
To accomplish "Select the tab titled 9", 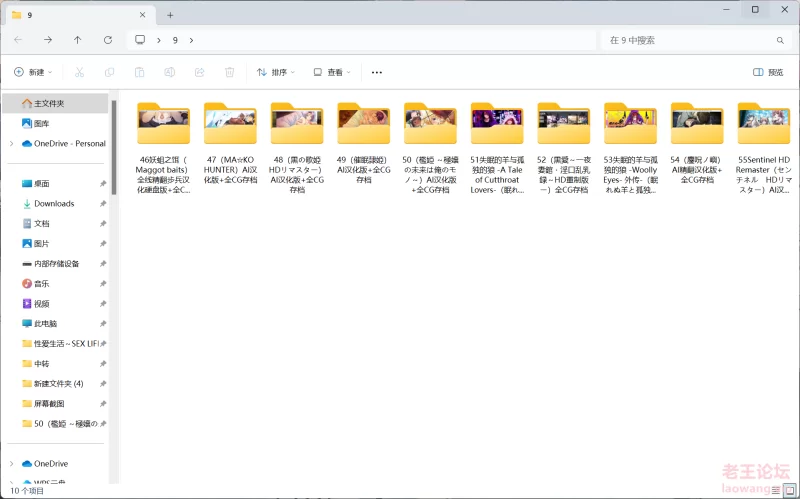I will pyautogui.click(x=80, y=15).
